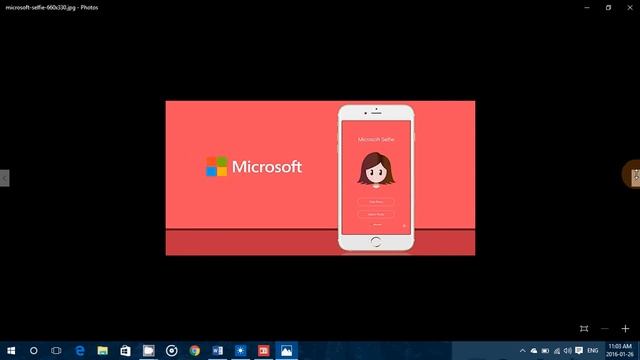
Task: Switch to Microsoft Word
Action: [218, 351]
